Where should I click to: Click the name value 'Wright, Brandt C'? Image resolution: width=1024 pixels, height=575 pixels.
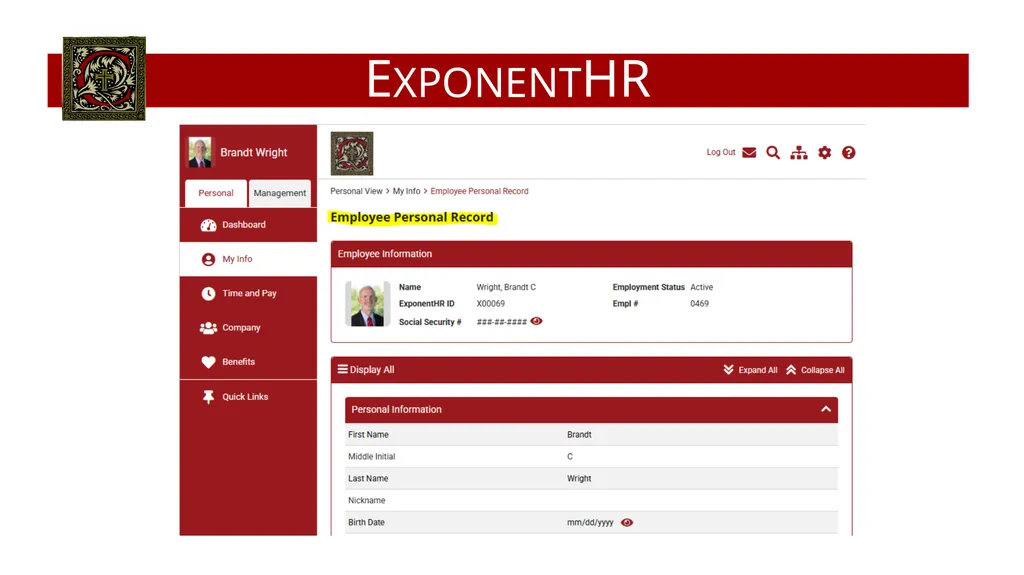506,288
